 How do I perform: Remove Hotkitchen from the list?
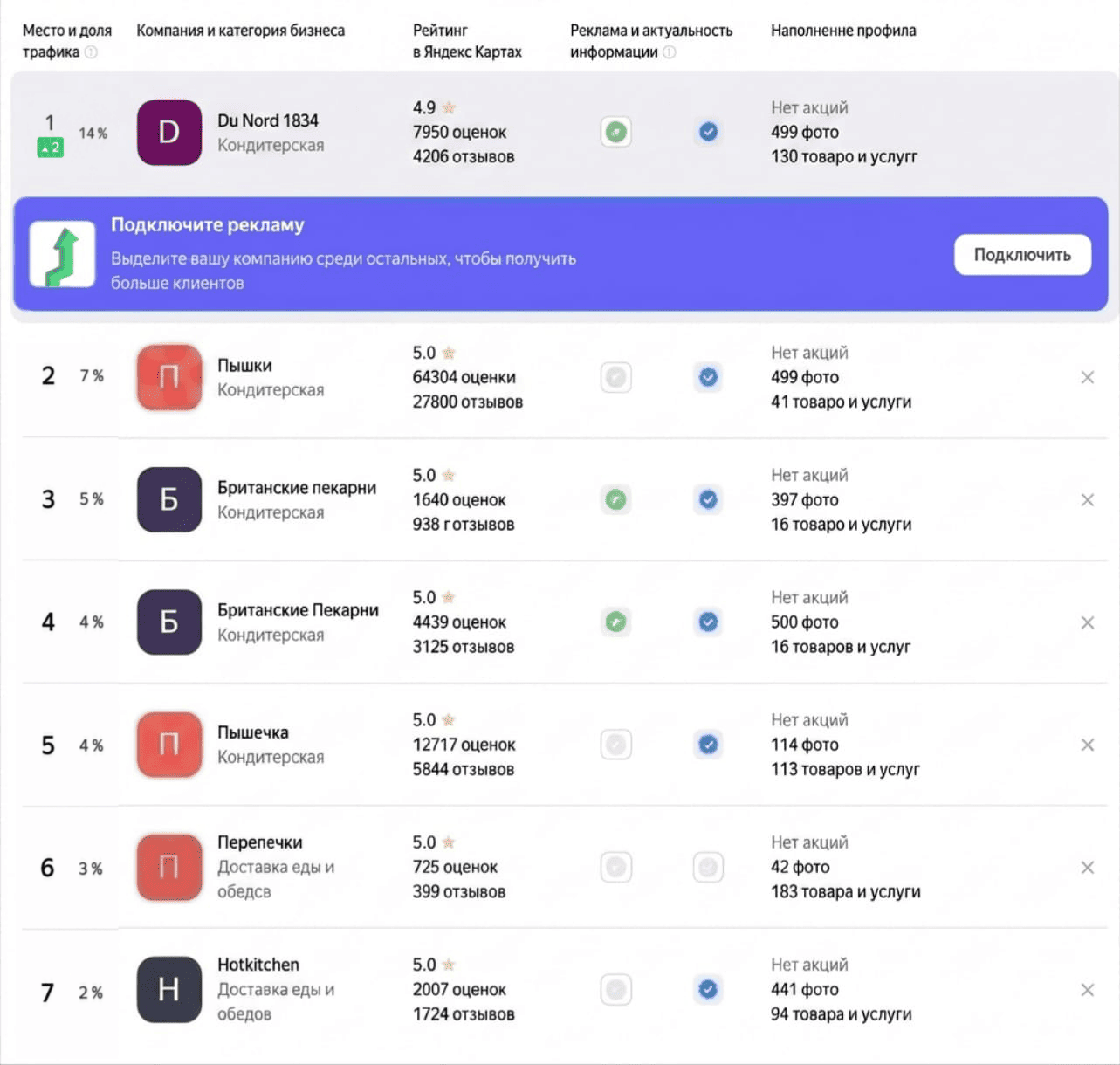click(1088, 990)
